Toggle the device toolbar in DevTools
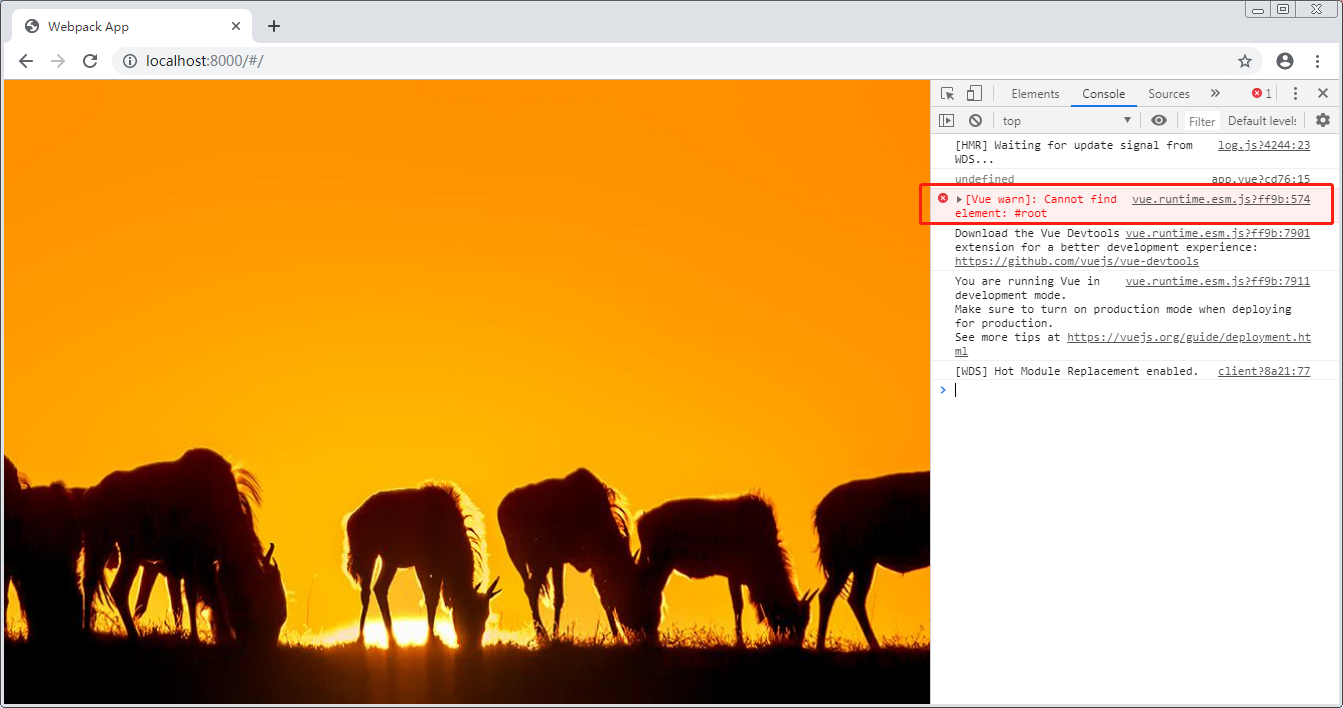This screenshot has height=708, width=1343. (x=974, y=94)
